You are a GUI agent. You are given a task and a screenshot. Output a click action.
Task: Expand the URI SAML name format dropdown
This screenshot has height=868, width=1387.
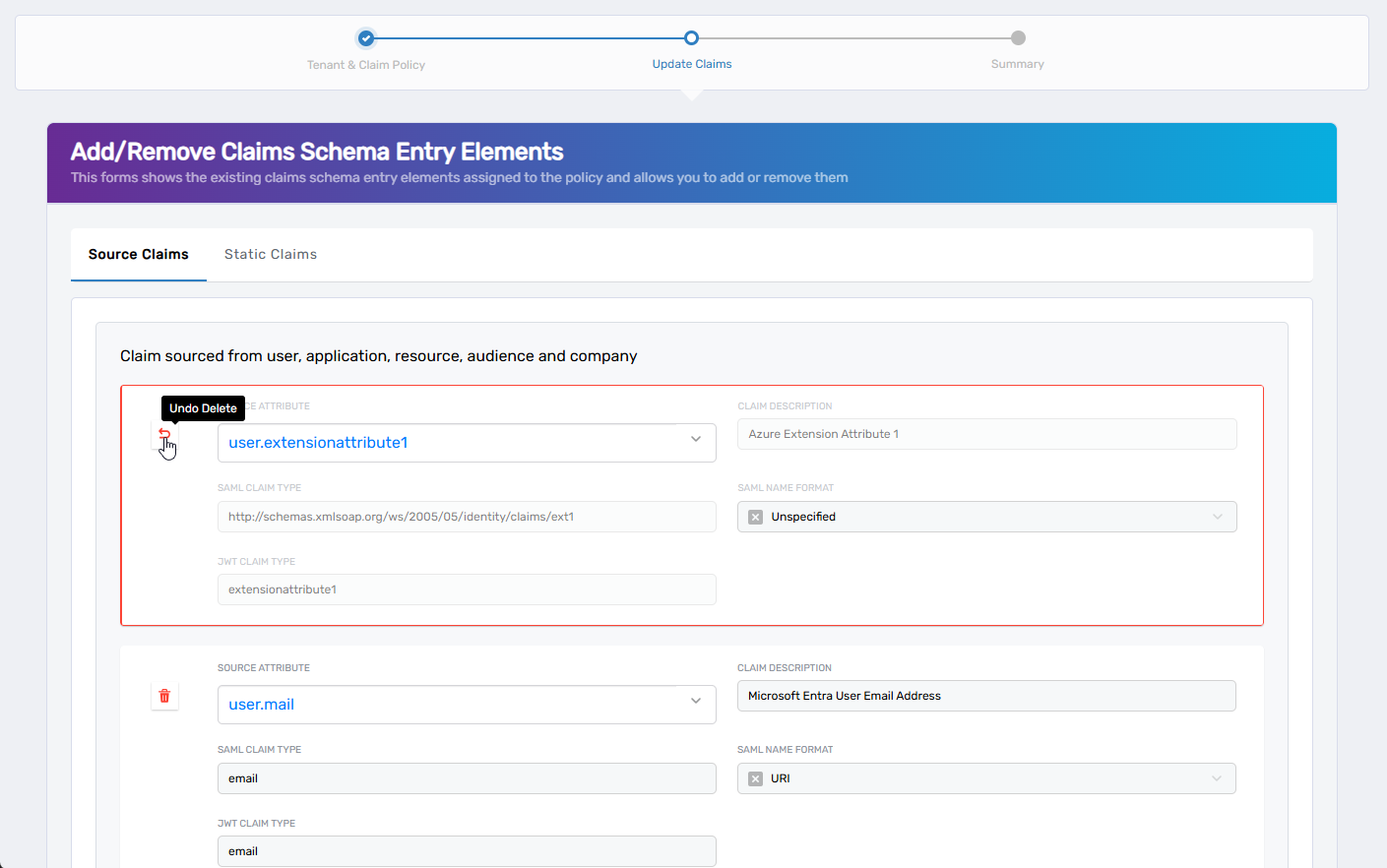pyautogui.click(x=1217, y=778)
